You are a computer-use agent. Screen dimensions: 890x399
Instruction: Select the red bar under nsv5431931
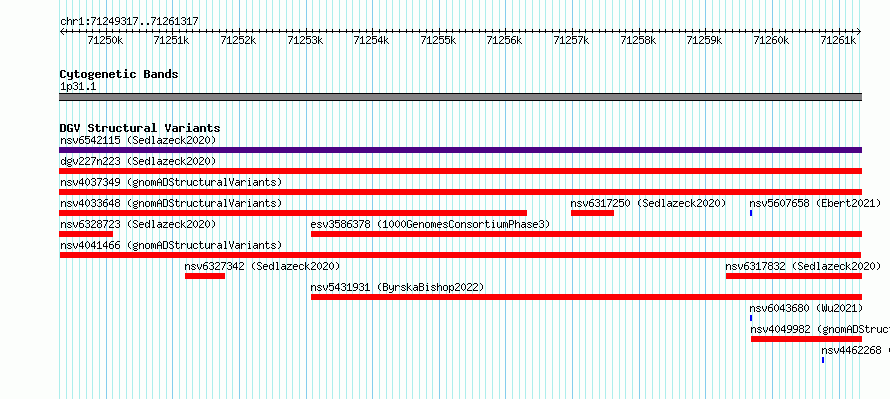586,297
